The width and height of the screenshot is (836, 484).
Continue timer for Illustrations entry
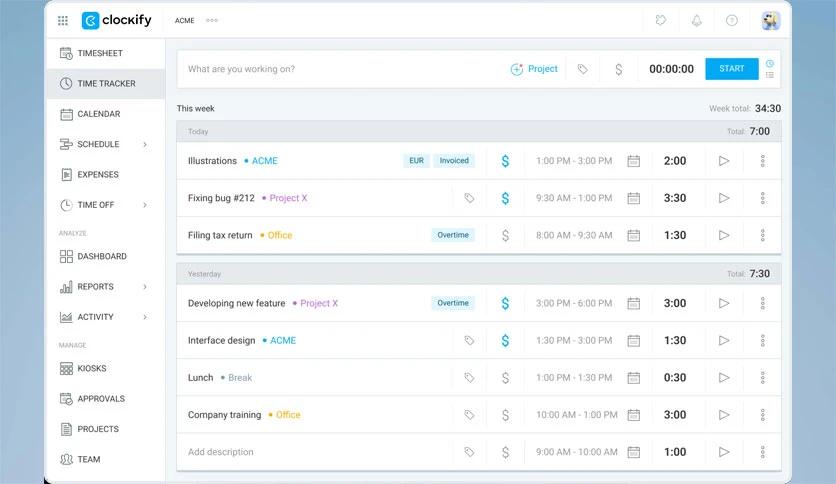(724, 161)
